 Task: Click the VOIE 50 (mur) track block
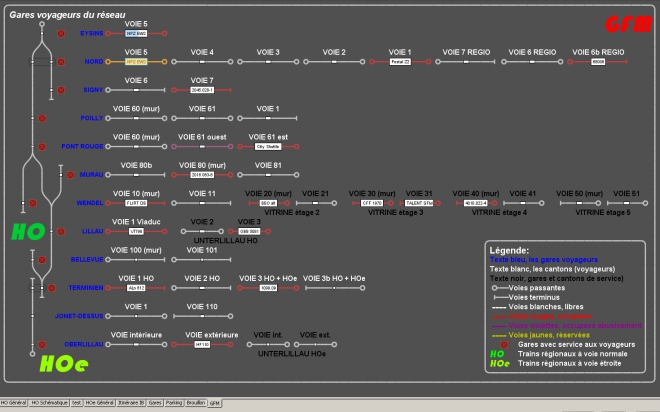580,203
